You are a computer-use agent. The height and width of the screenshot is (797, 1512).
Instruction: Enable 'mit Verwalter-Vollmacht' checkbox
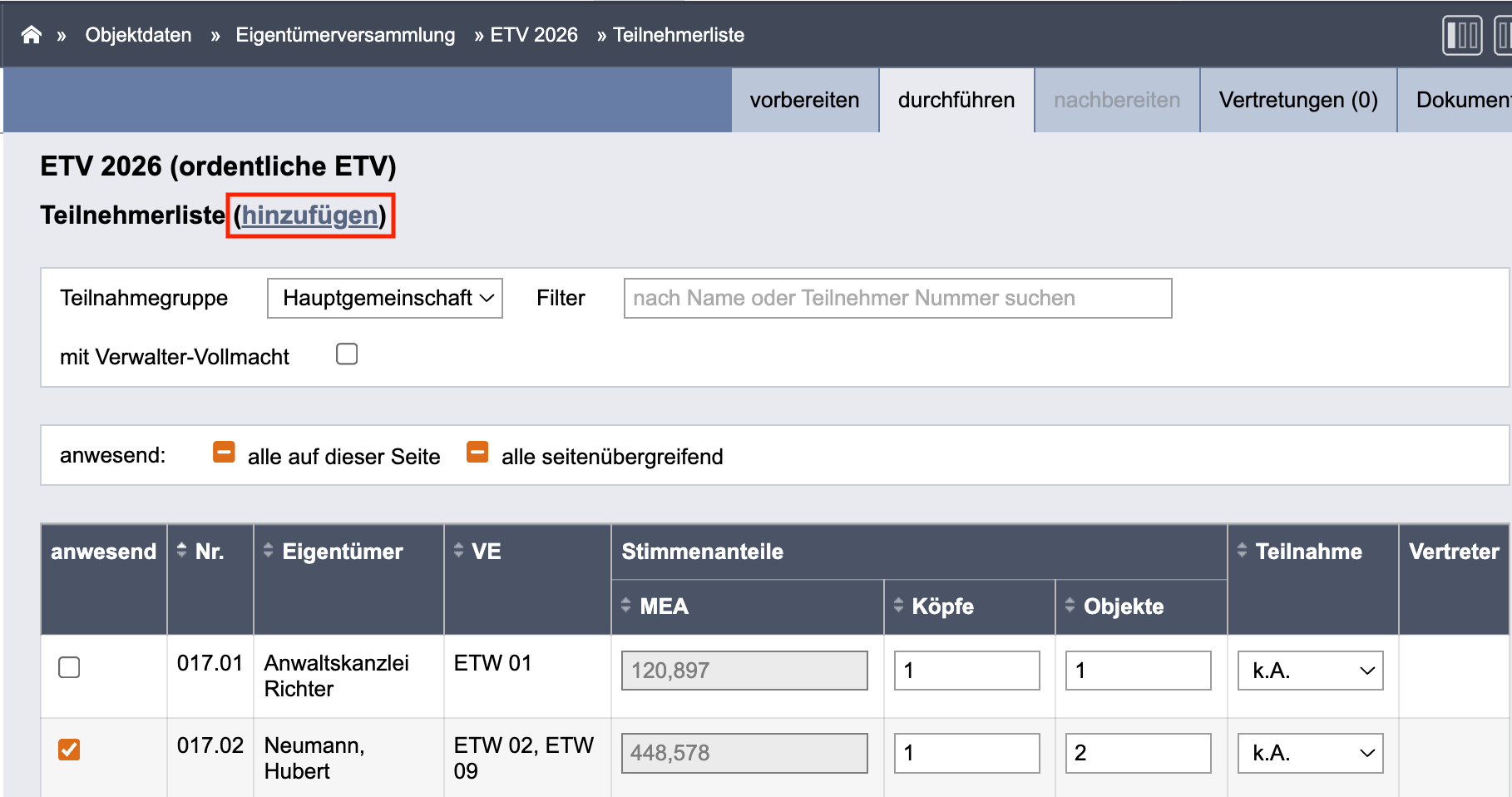347,354
